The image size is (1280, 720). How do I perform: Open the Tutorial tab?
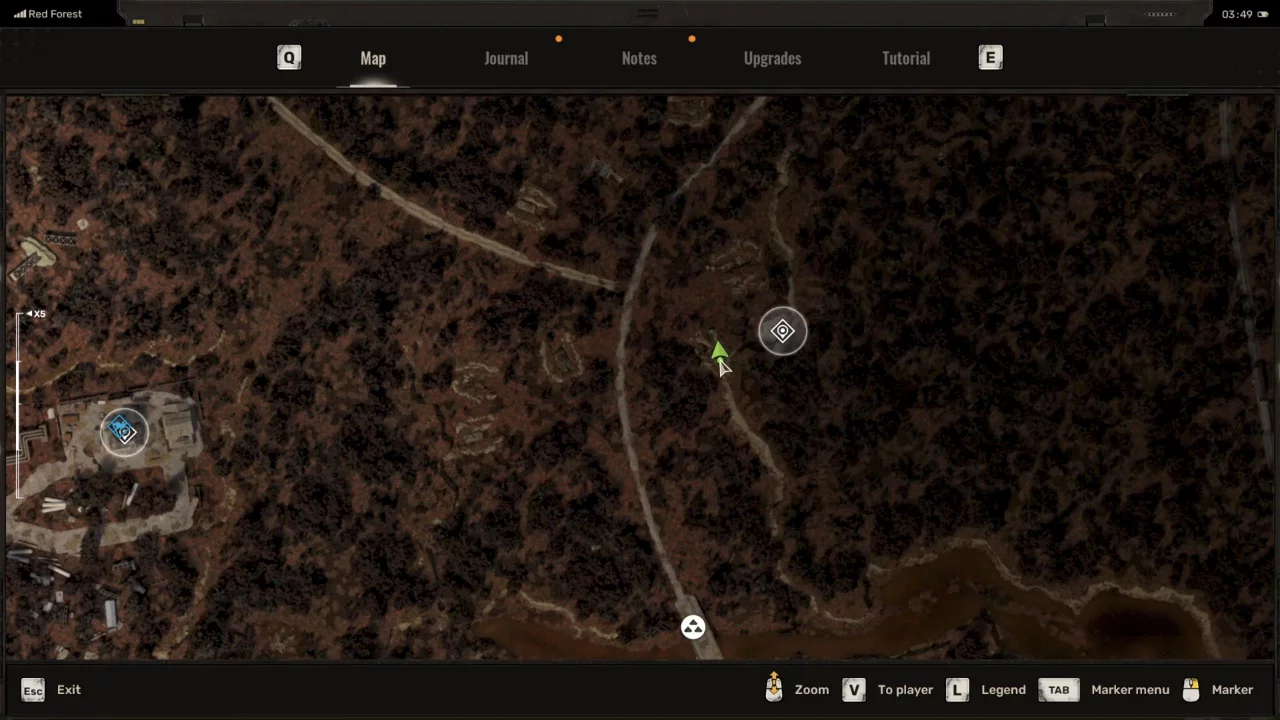pos(906,58)
